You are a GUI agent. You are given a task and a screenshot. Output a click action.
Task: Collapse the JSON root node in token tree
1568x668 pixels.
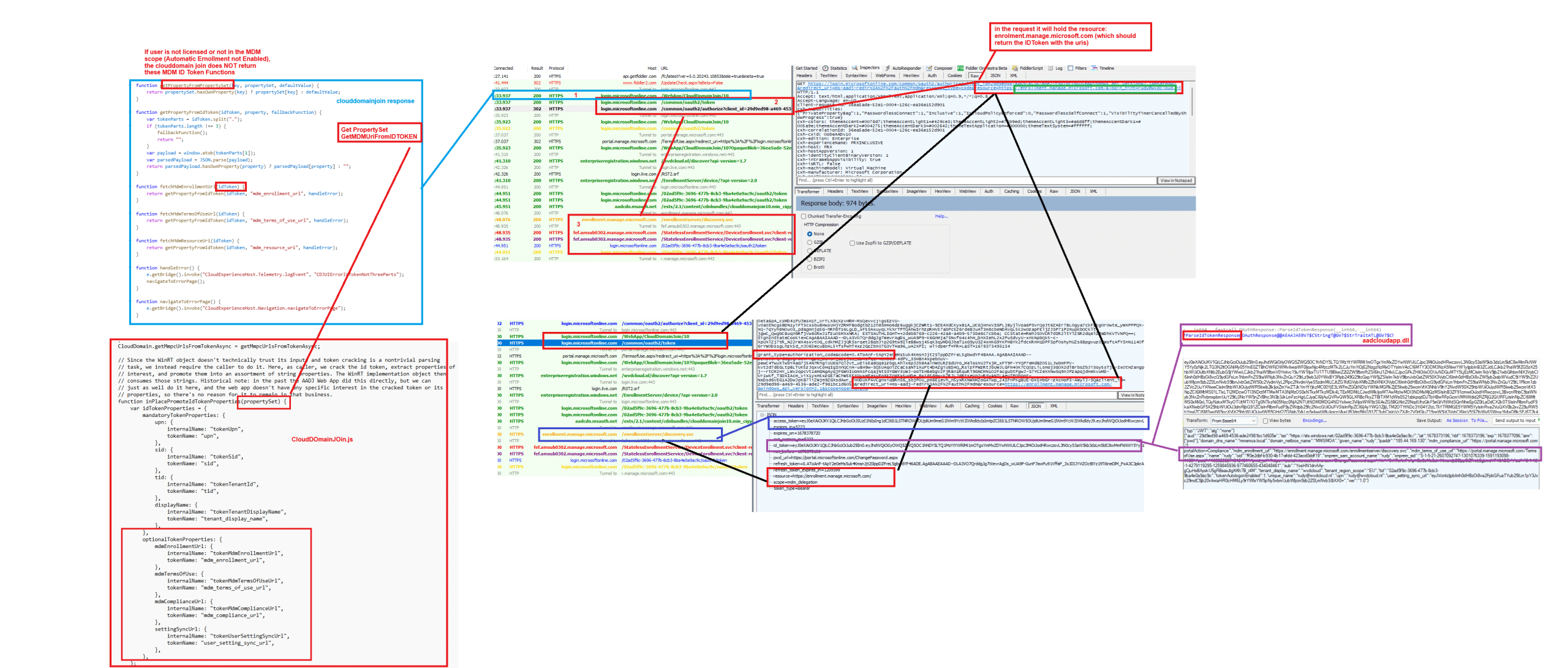[x=762, y=415]
